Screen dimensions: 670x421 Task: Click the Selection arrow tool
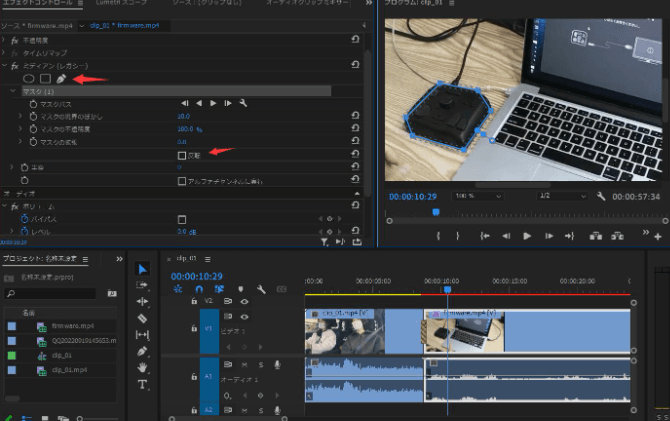point(142,269)
